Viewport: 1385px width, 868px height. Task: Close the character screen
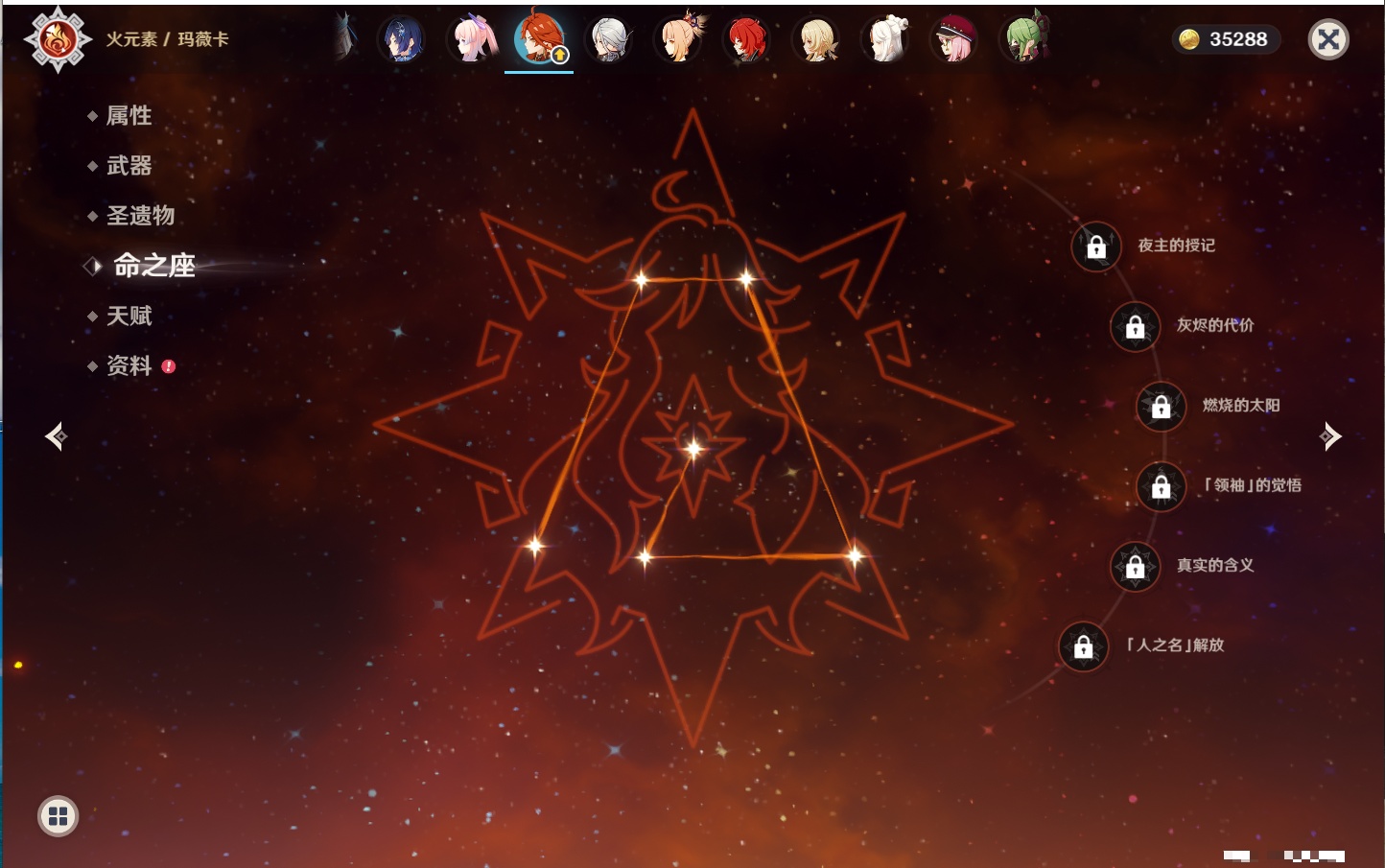point(1328,39)
